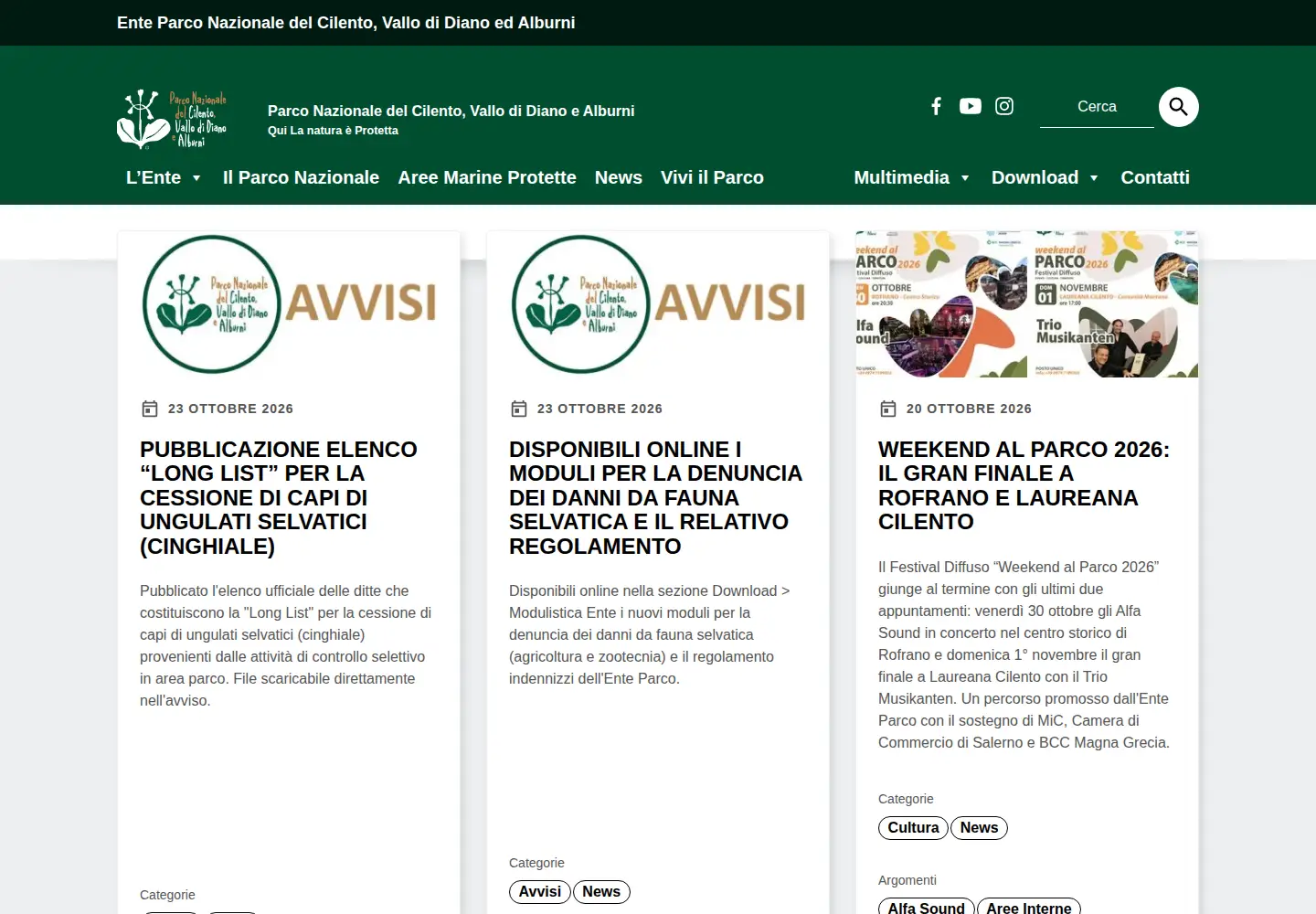Open the Instagram profile icon
The width and height of the screenshot is (1316, 914).
(1004, 106)
